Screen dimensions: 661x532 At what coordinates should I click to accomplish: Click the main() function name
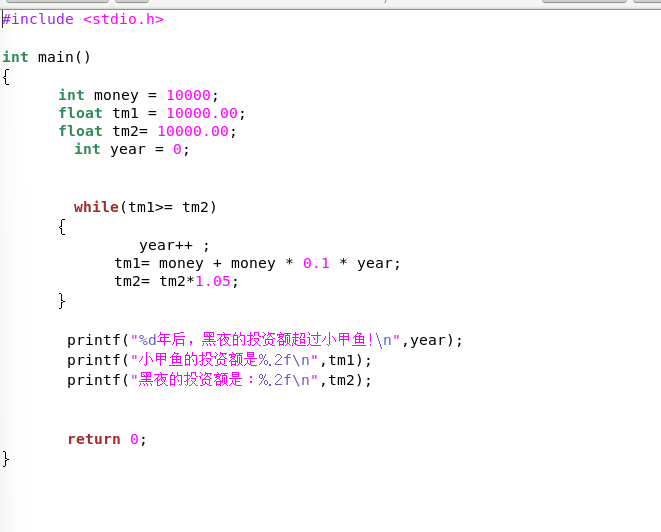64,57
